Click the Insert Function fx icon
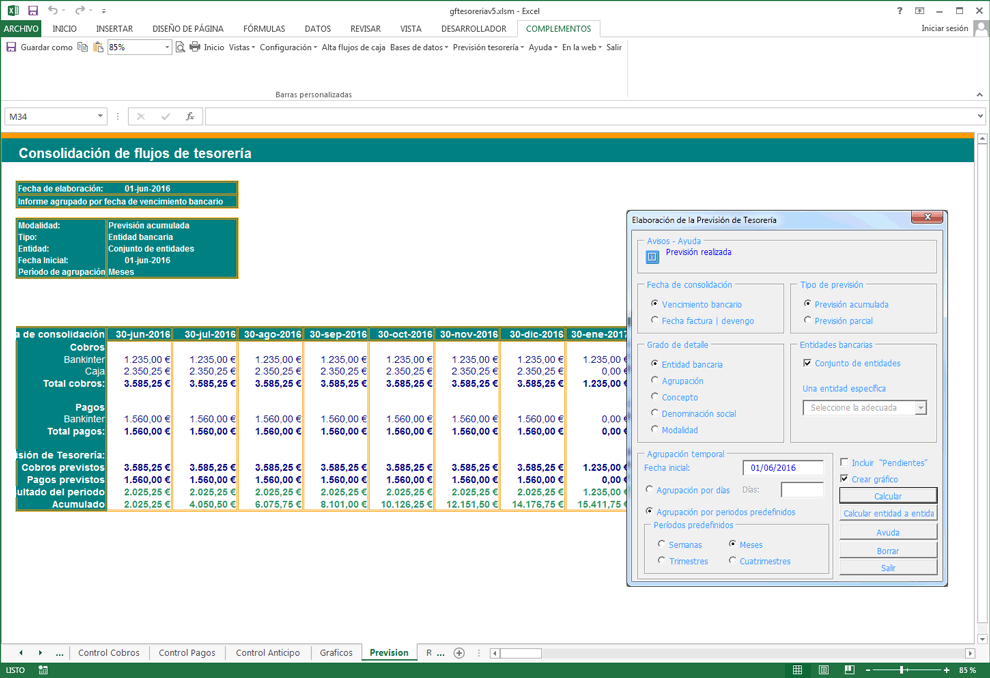Screen dimensions: 990x678 point(189,116)
